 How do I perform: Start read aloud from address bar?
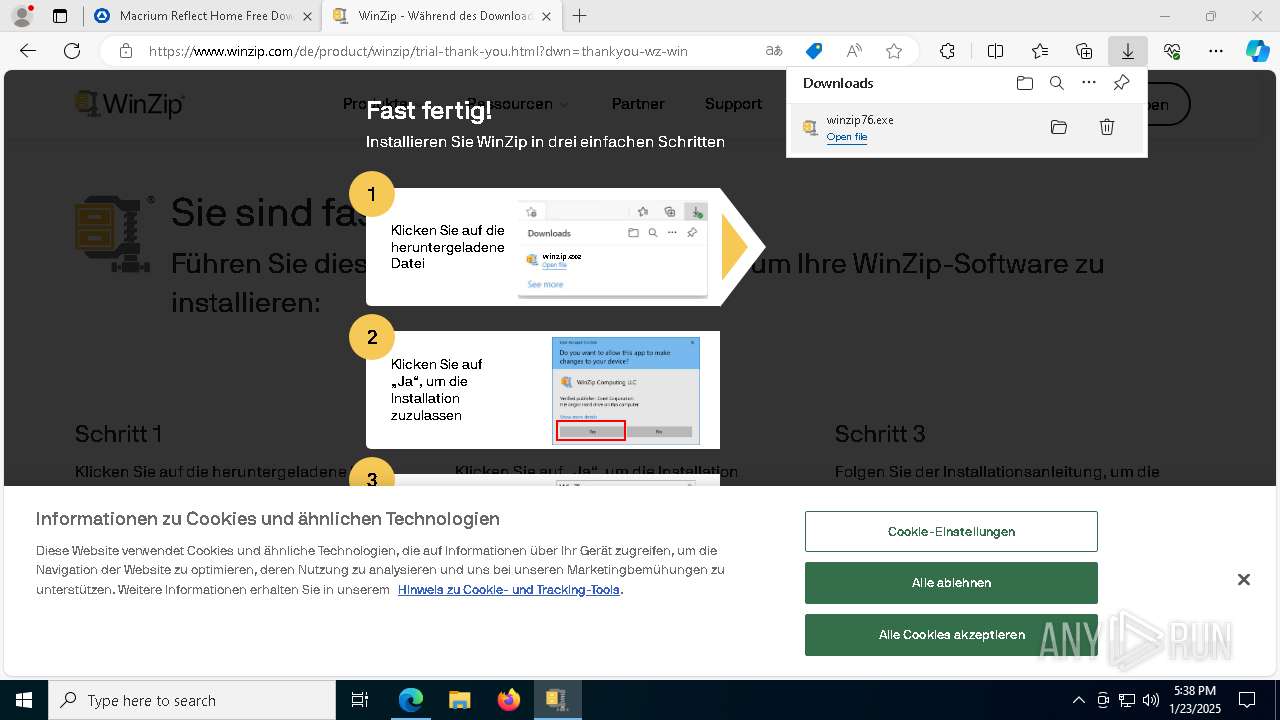854,51
